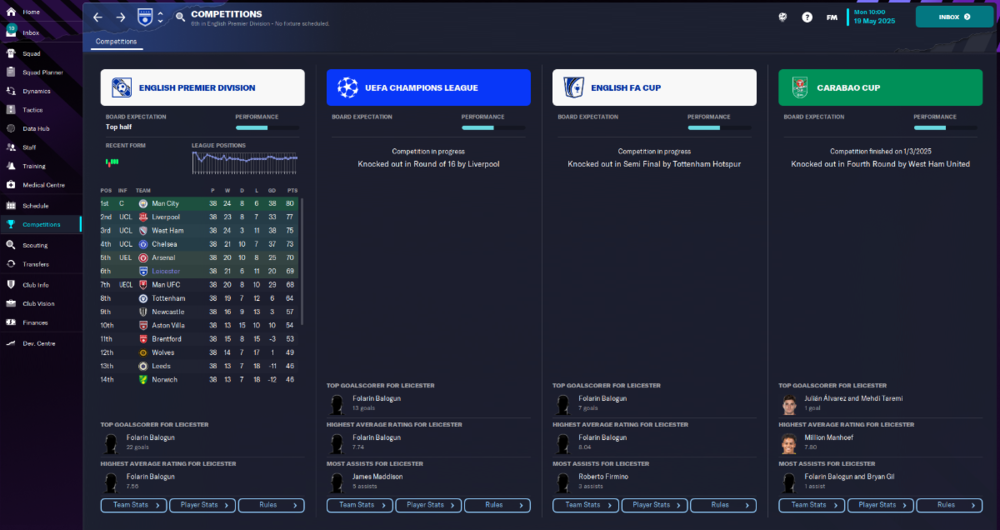The height and width of the screenshot is (530, 1000).
Task: Open the English Premier Division card
Action: [202, 87]
